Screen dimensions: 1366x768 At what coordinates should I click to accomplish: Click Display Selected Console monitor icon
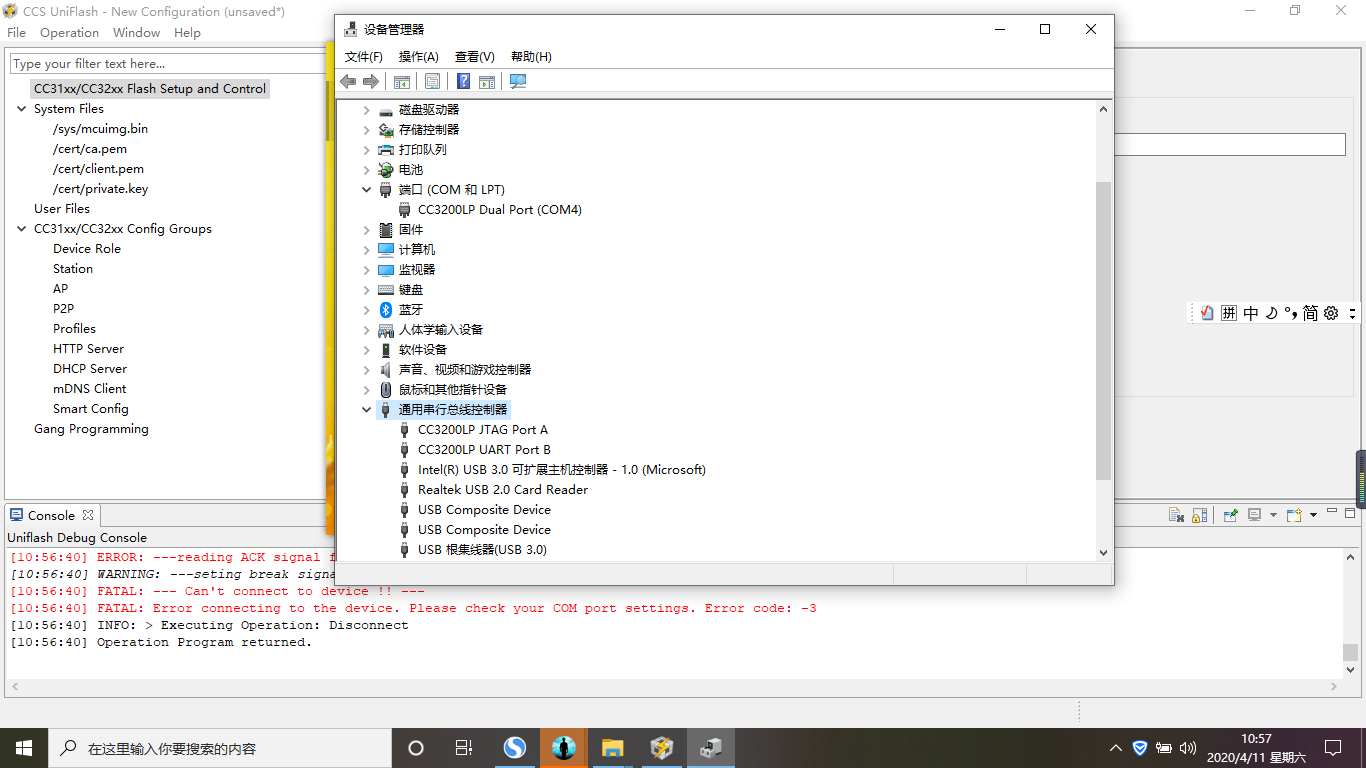(x=1254, y=515)
